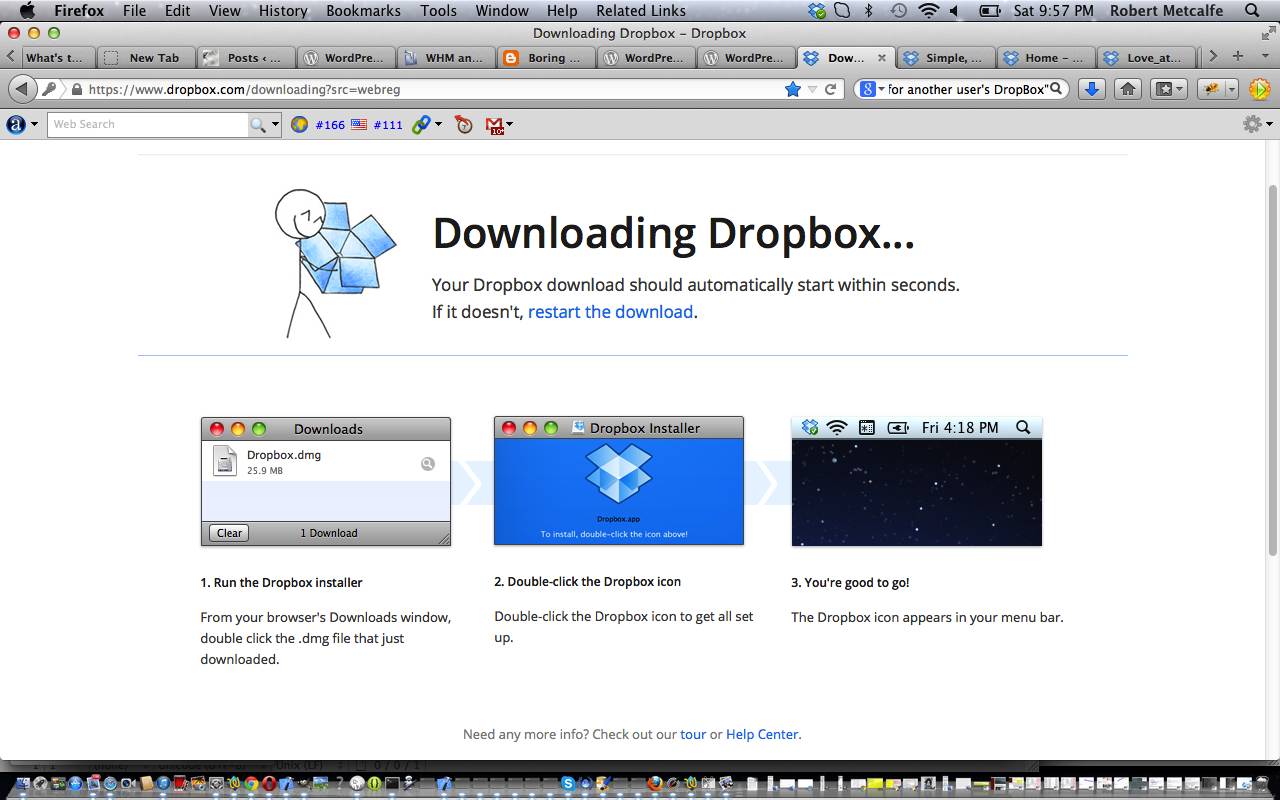Image resolution: width=1280 pixels, height=800 pixels.
Task: Open the Related Links menu
Action: click(641, 11)
